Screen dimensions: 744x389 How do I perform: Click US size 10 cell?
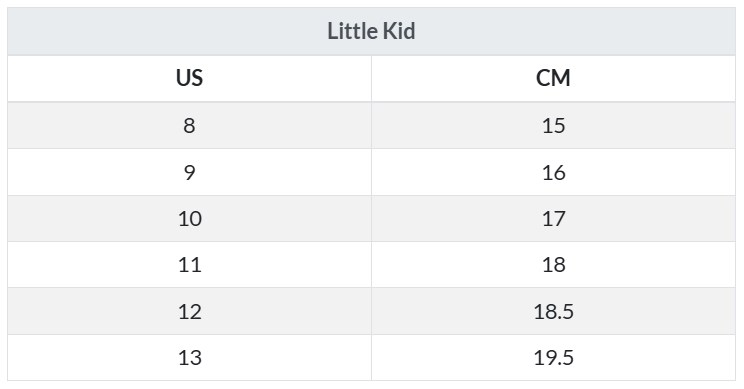point(189,219)
